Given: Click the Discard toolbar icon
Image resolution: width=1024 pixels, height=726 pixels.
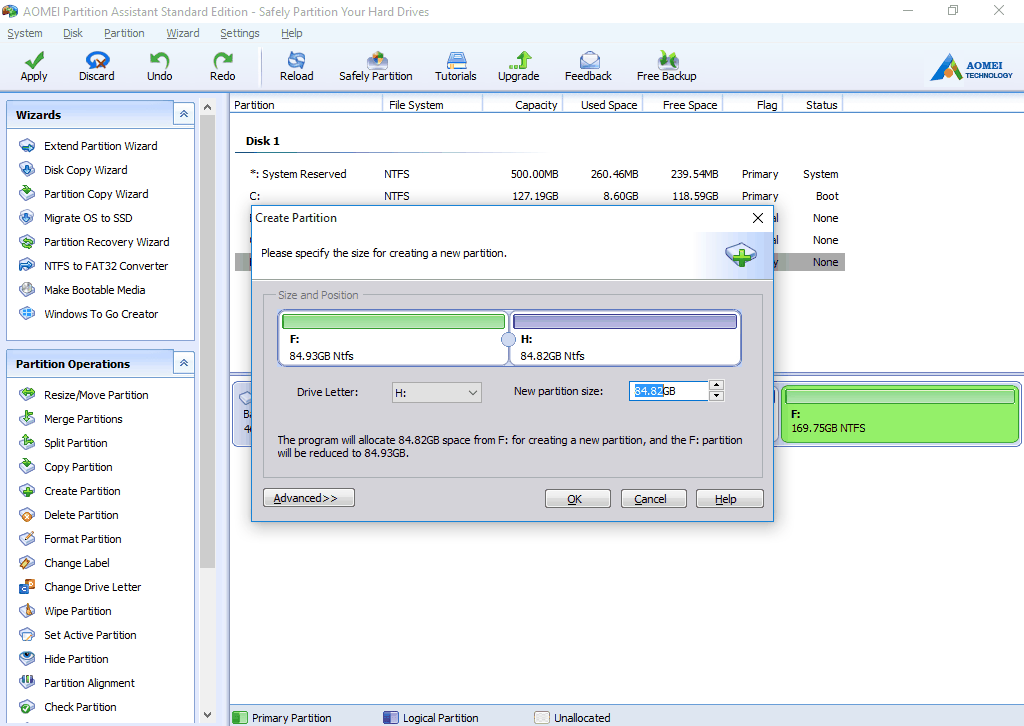Looking at the screenshot, I should coord(97,67).
